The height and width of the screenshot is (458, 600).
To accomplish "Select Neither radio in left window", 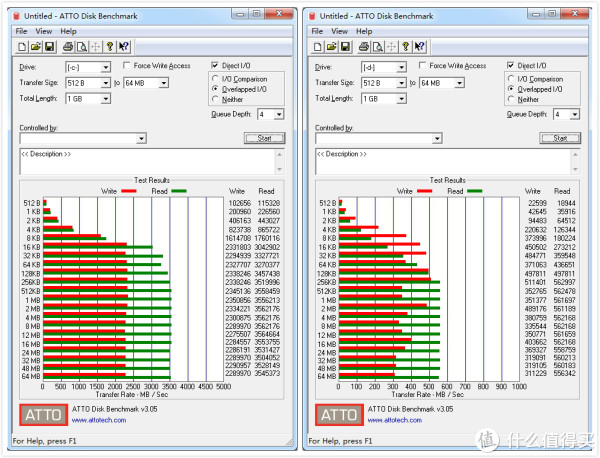I will [215, 99].
